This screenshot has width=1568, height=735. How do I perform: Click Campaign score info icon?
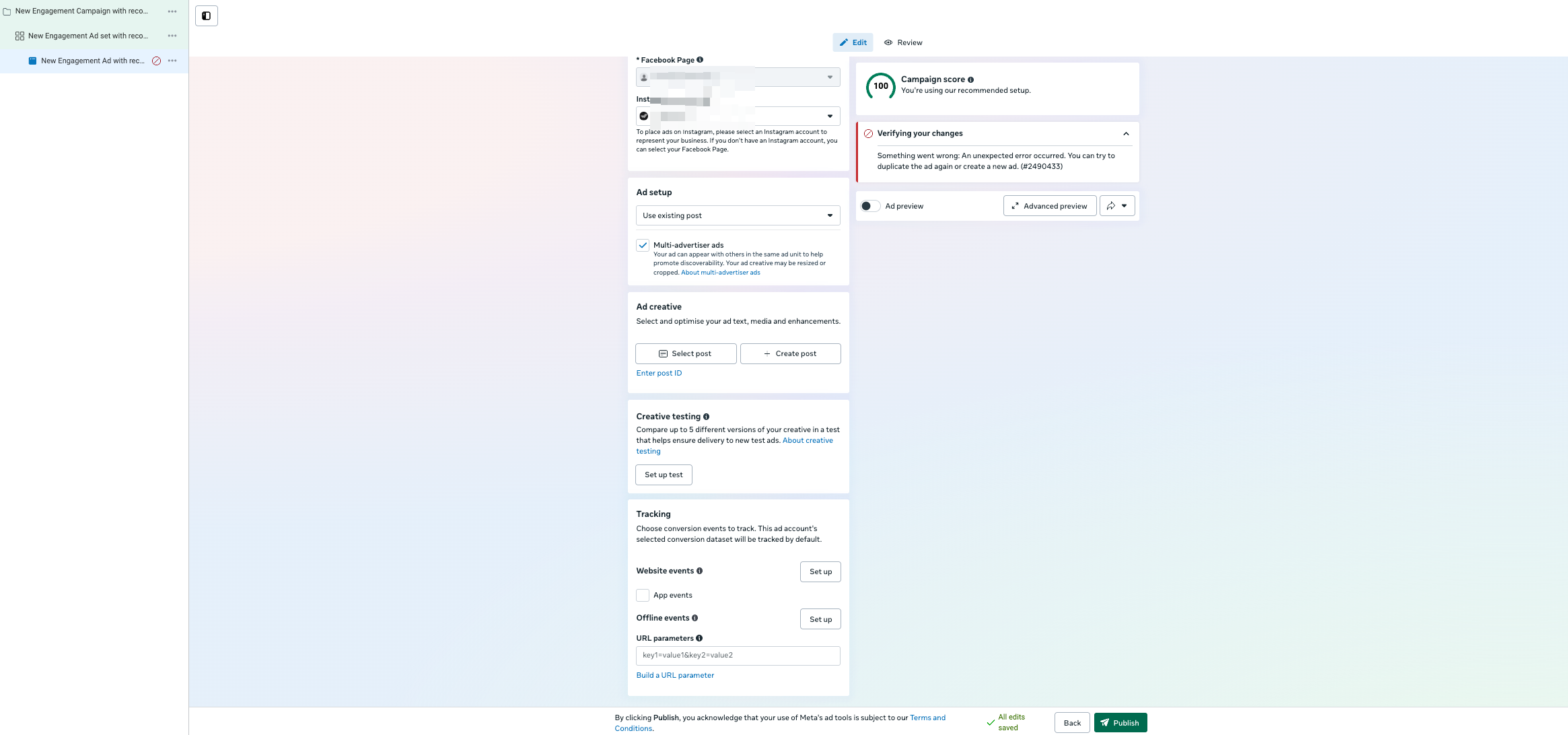point(970,80)
